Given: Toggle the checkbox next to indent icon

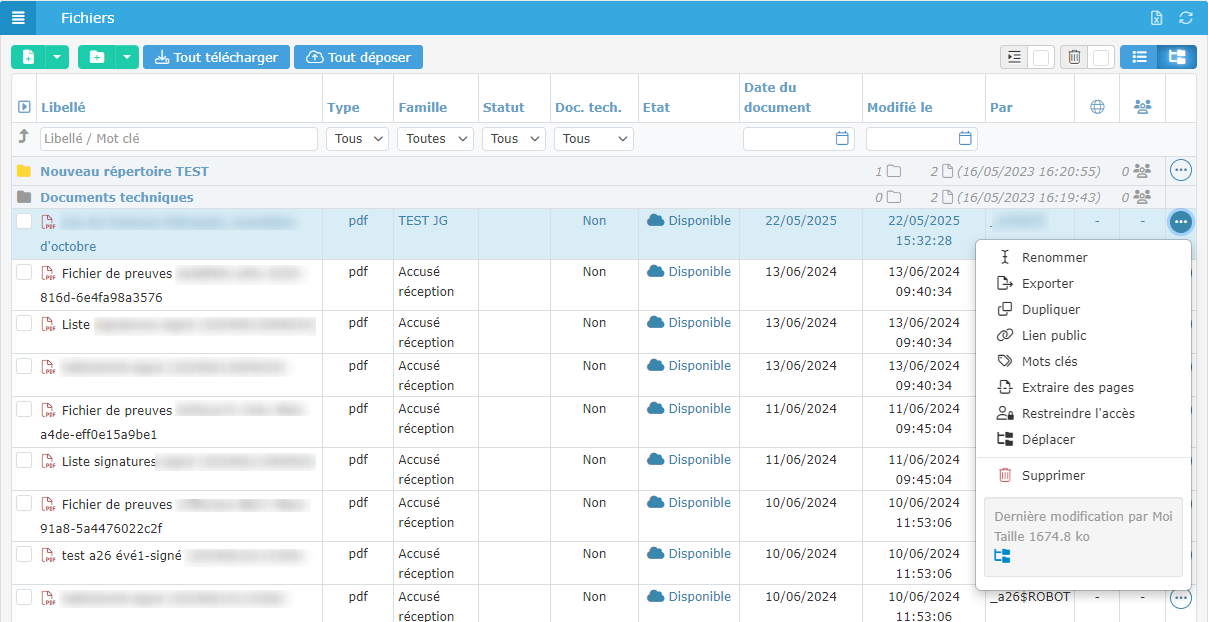Looking at the screenshot, I should [1041, 58].
